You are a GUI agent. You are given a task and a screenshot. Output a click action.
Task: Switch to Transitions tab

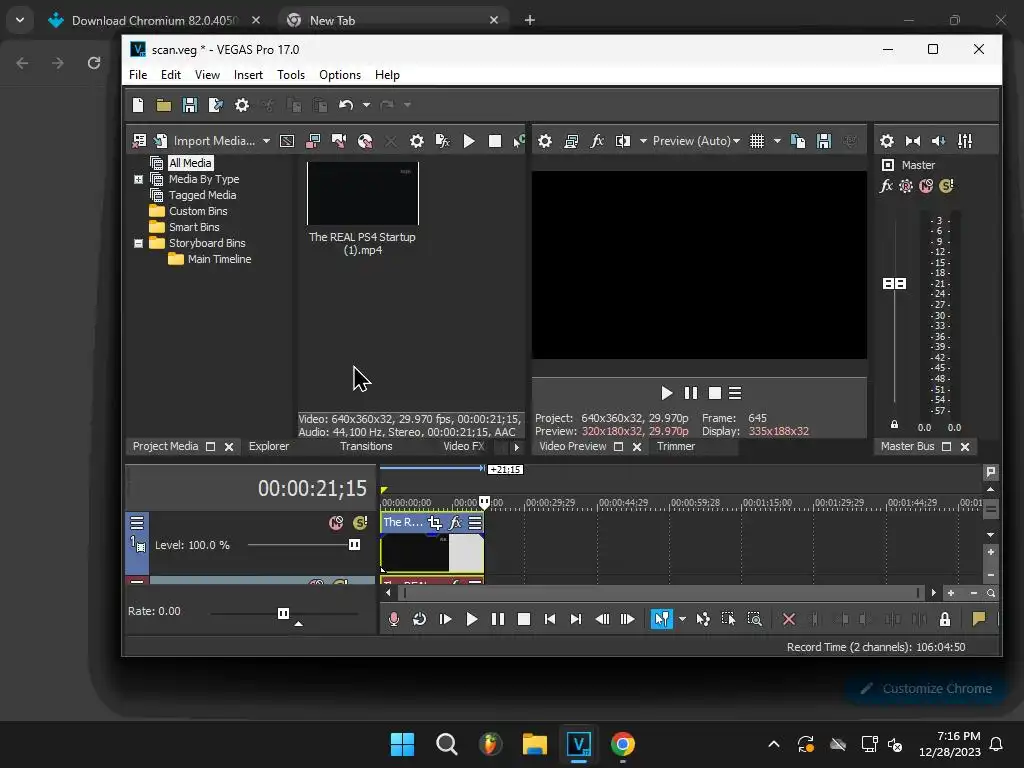[x=366, y=447]
